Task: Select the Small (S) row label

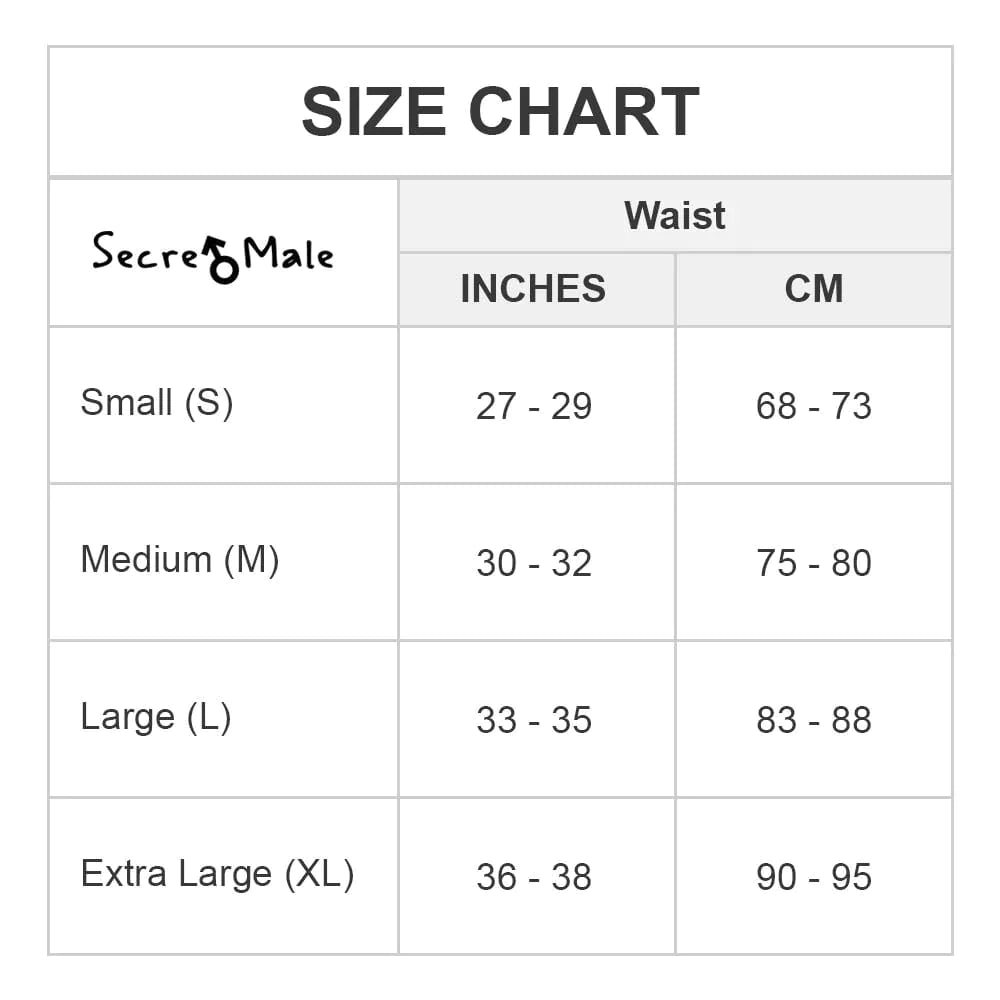Action: tap(157, 403)
